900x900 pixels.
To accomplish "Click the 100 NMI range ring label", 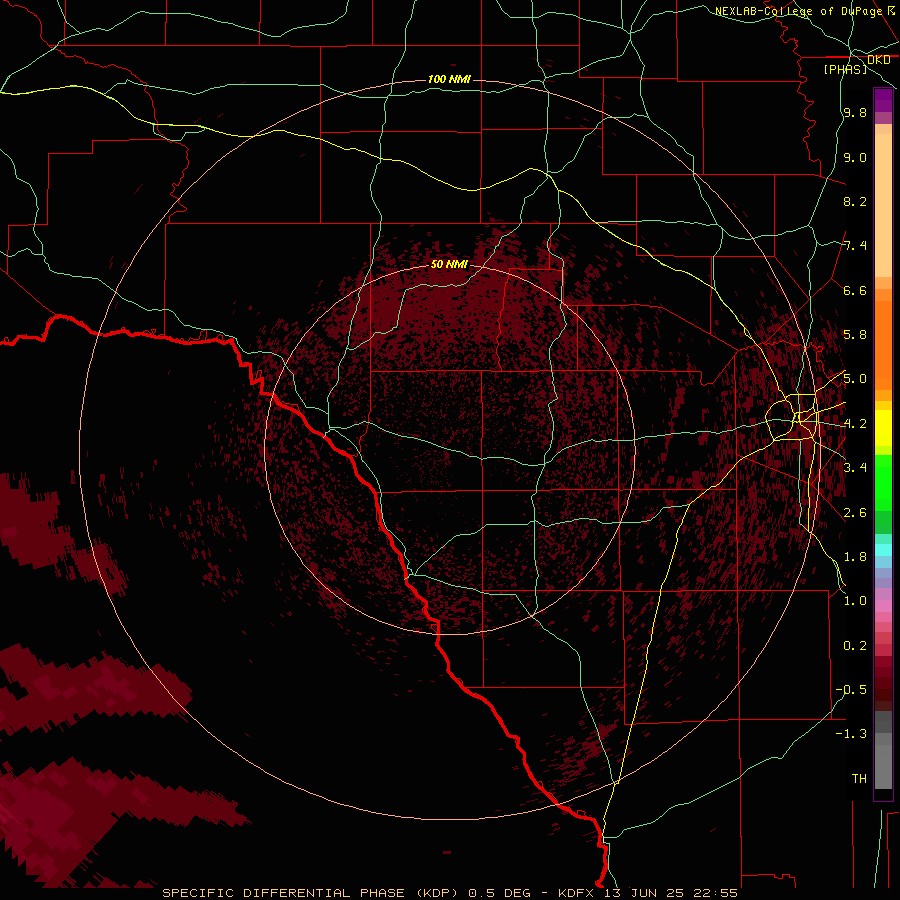I will pos(449,79).
